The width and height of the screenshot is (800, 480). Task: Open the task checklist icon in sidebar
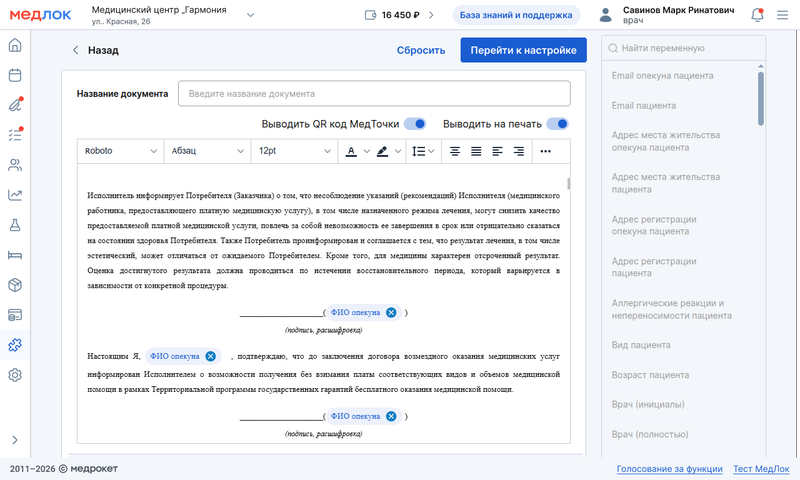15,135
